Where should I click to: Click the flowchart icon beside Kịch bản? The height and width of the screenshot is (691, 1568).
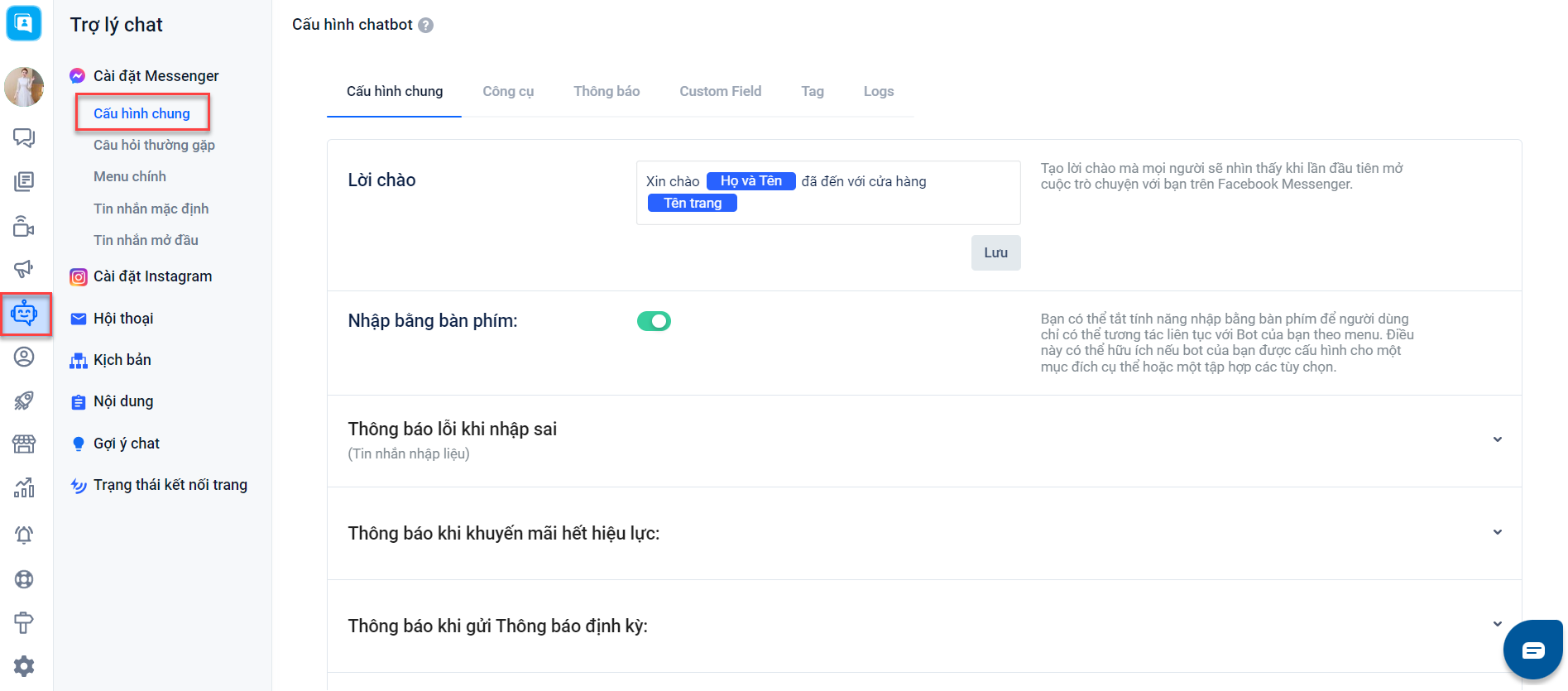click(79, 361)
